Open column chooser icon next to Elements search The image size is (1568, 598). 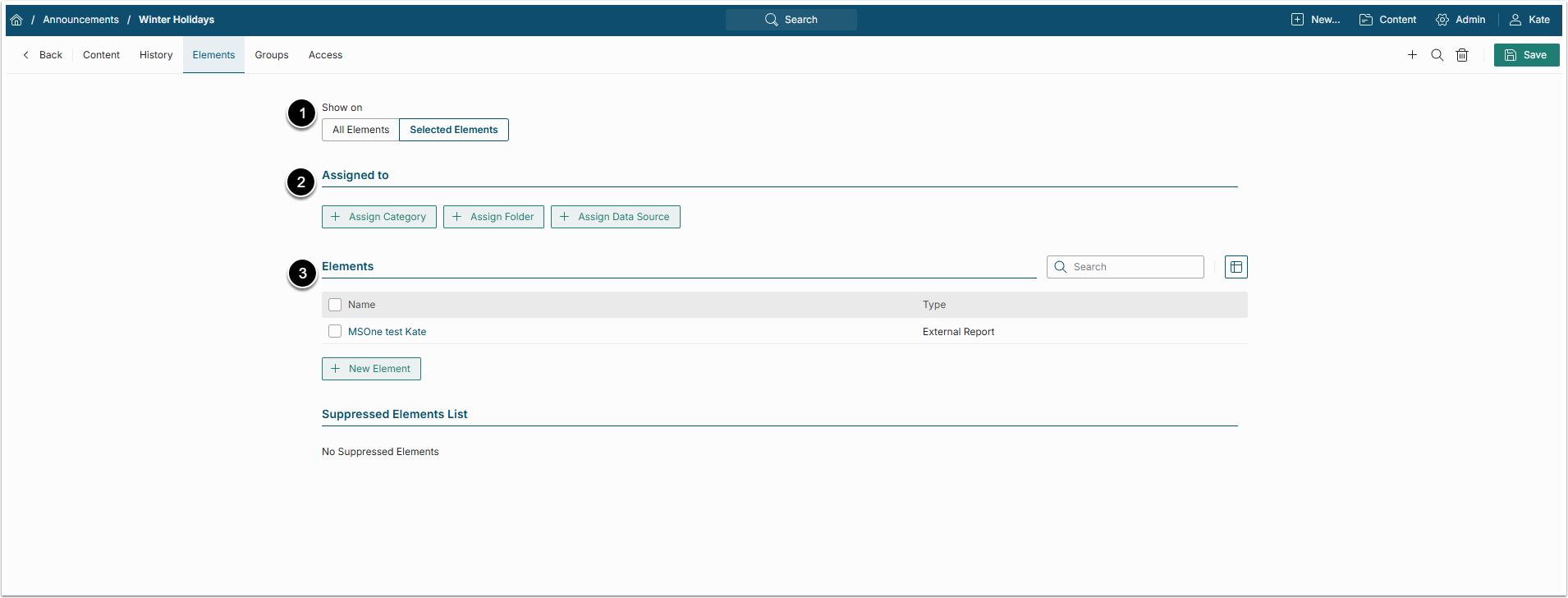pyautogui.click(x=1236, y=267)
